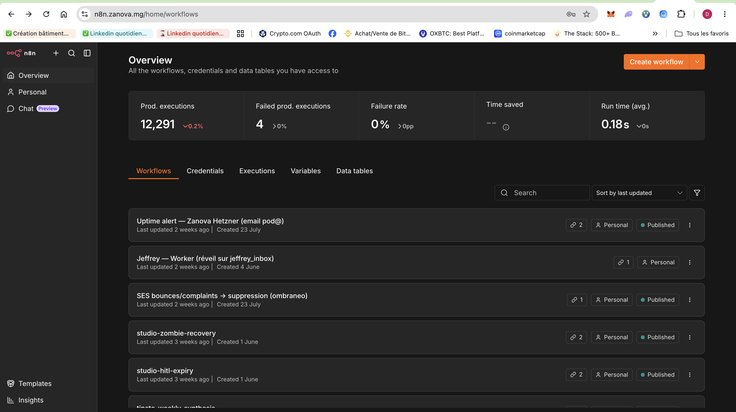The image size is (736, 412).
Task: Open the studio-zombie-recovery workflow
Action: pos(416,337)
